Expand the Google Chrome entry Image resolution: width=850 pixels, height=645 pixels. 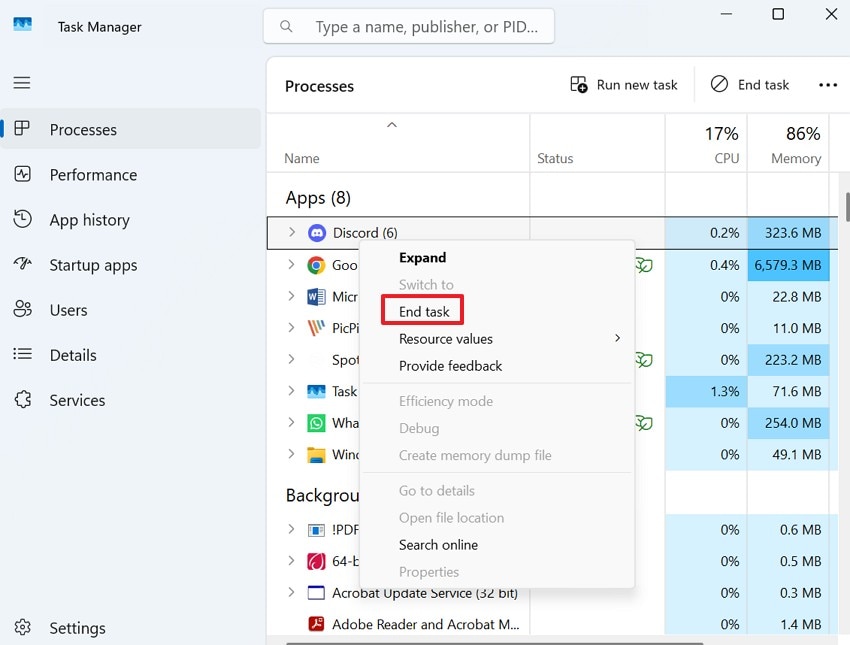[x=290, y=265]
